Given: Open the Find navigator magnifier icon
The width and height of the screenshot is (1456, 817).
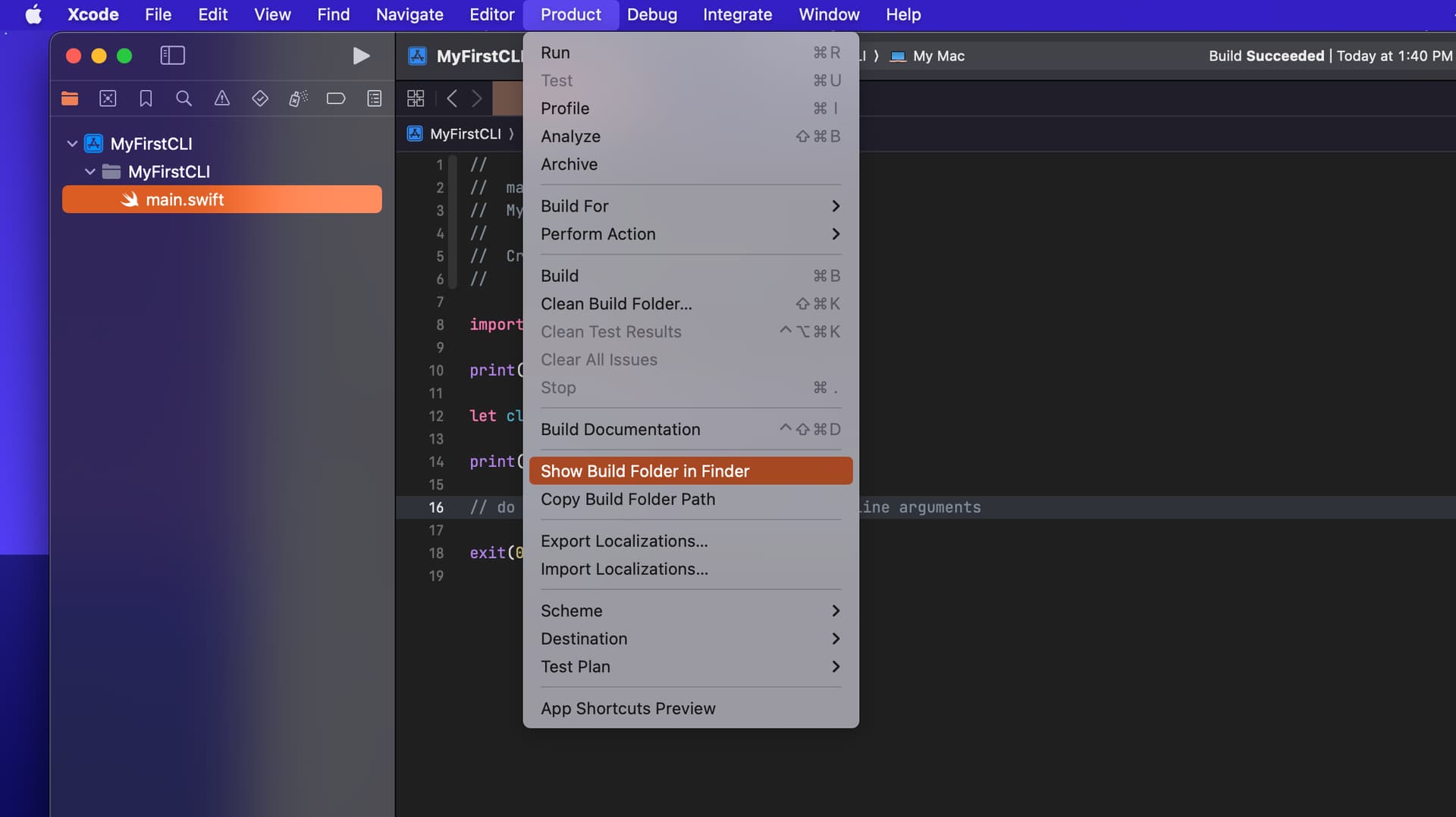Looking at the screenshot, I should 184,99.
